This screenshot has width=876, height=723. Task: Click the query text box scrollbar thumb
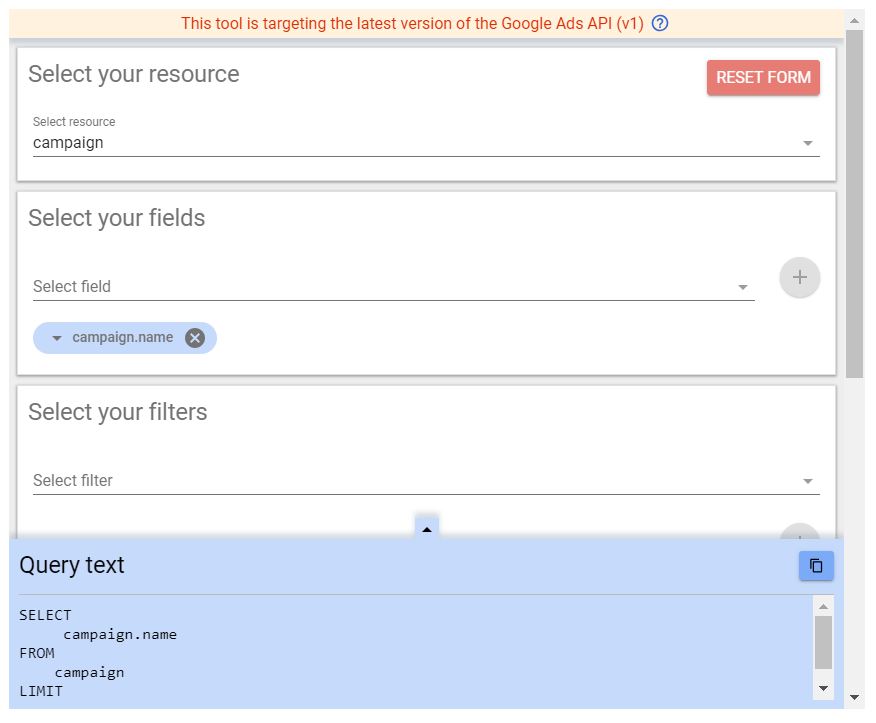pos(823,641)
